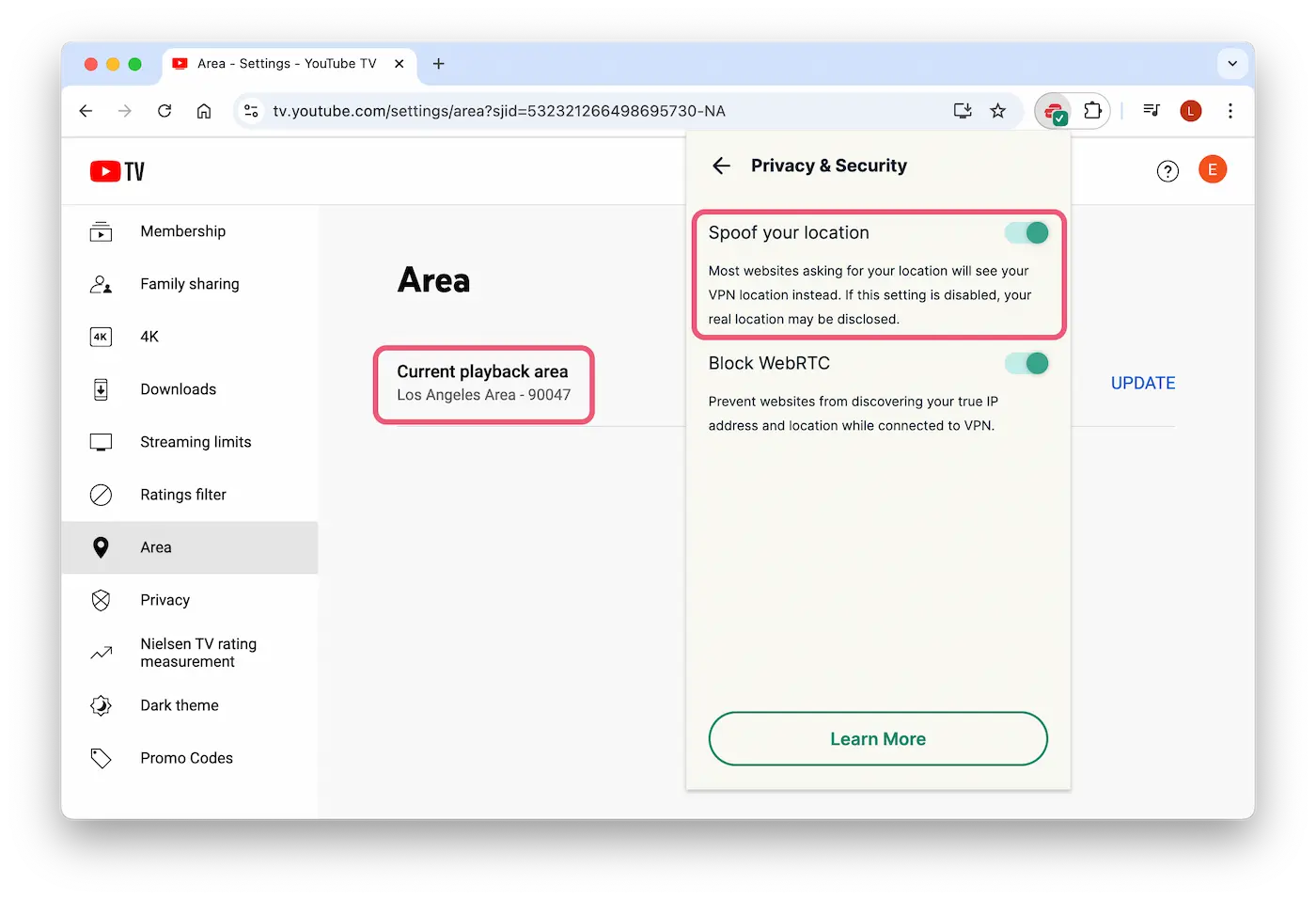Open Dark theme settings via moon icon
The height and width of the screenshot is (900, 1316).
[101, 705]
